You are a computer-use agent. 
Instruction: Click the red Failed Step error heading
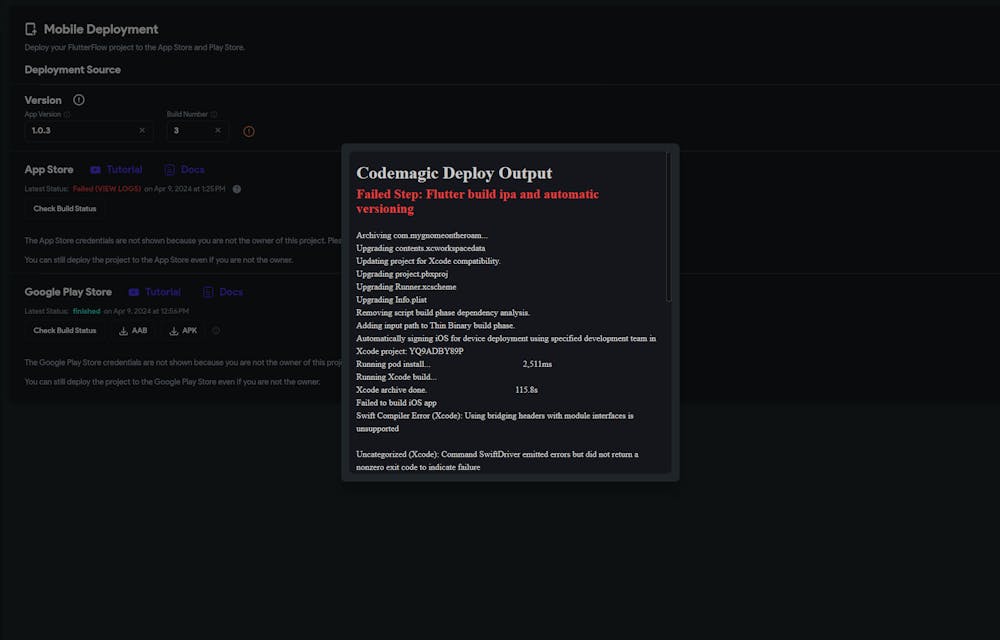coord(477,201)
